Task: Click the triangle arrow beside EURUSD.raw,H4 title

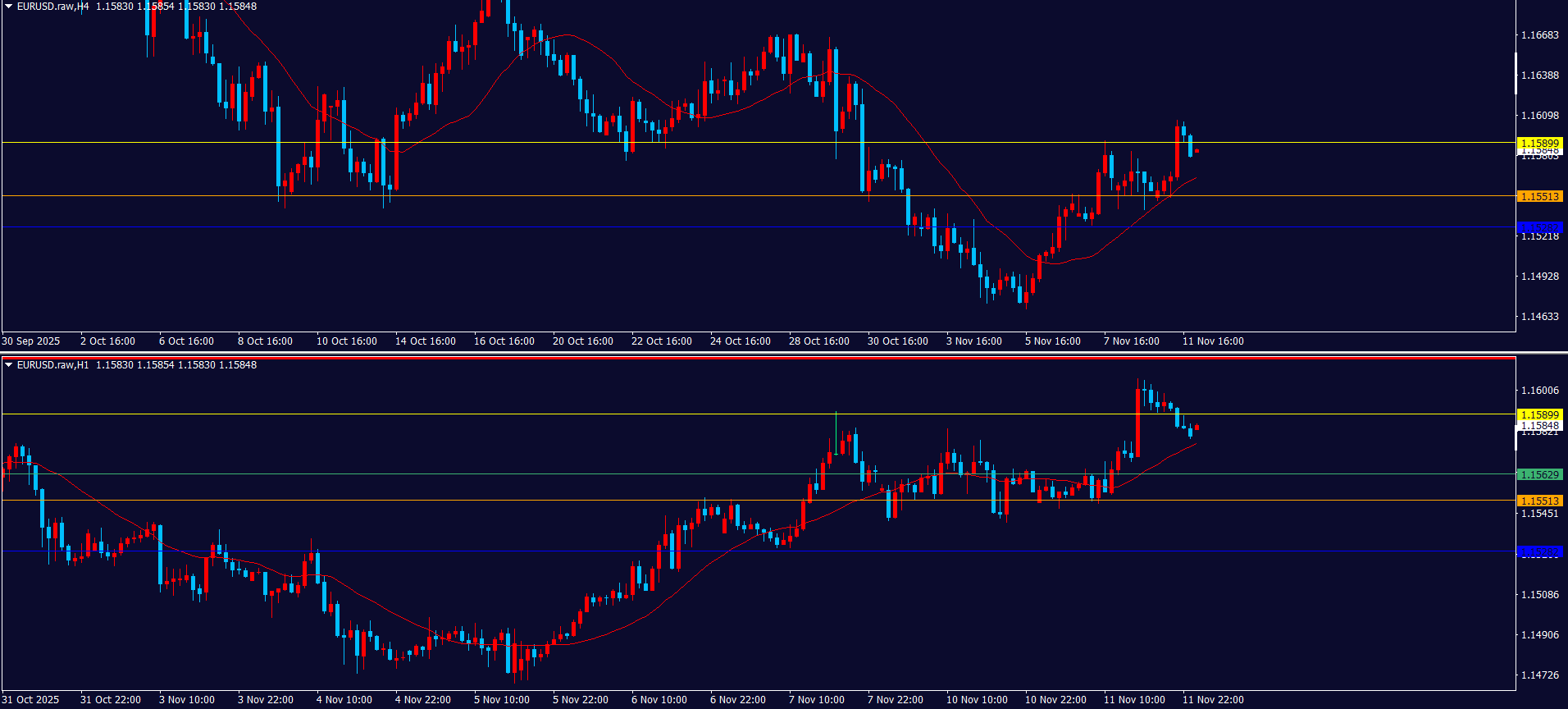Action: click(9, 7)
